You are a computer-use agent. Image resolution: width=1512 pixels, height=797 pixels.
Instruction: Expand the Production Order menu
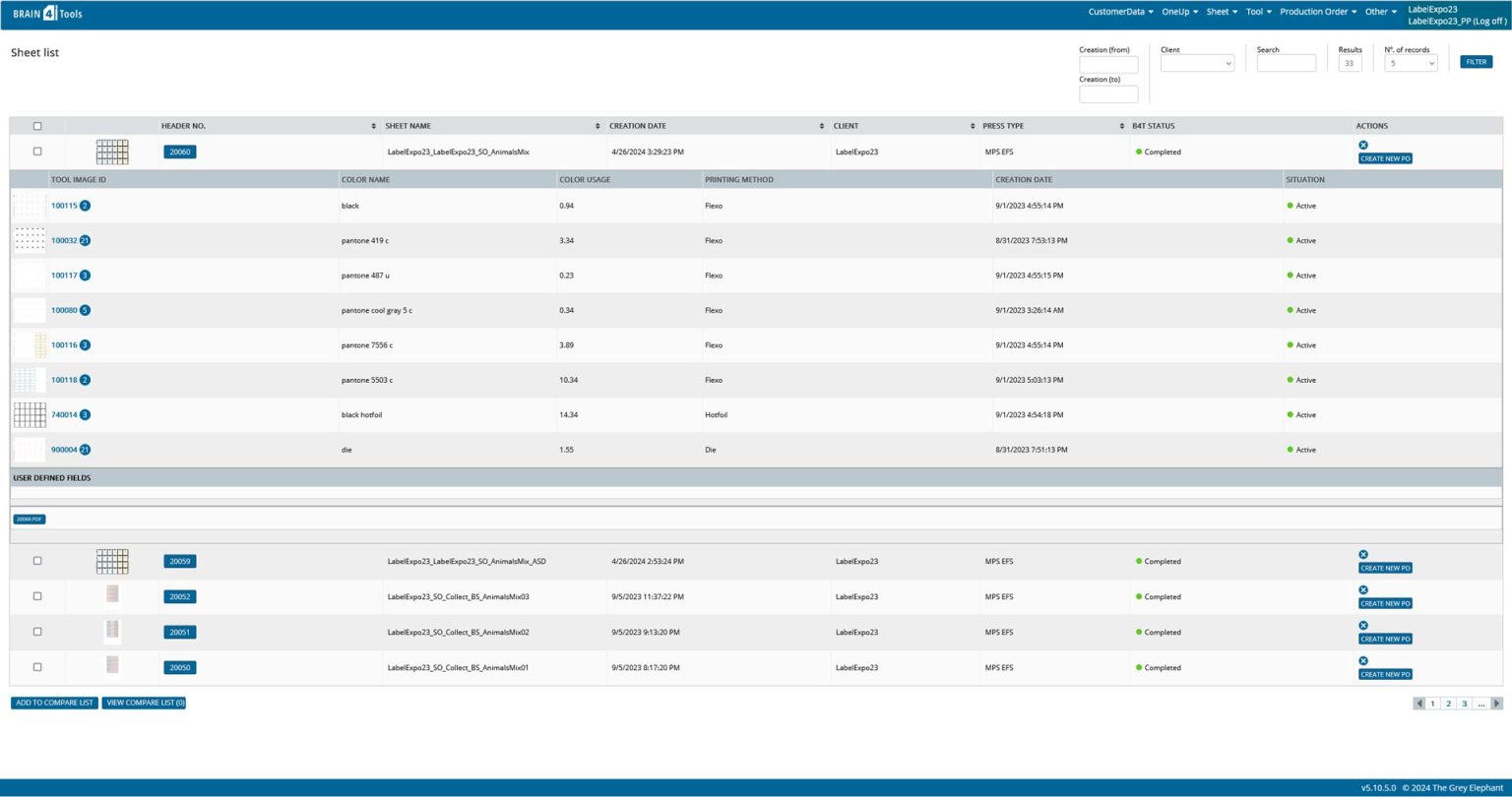(1318, 12)
